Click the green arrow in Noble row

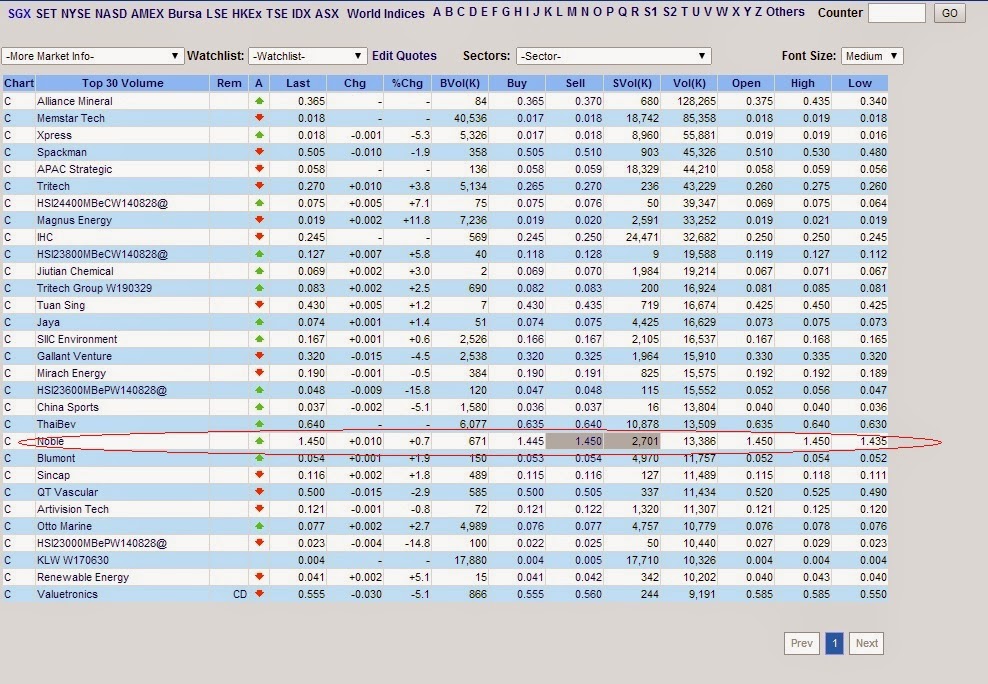coord(259,441)
